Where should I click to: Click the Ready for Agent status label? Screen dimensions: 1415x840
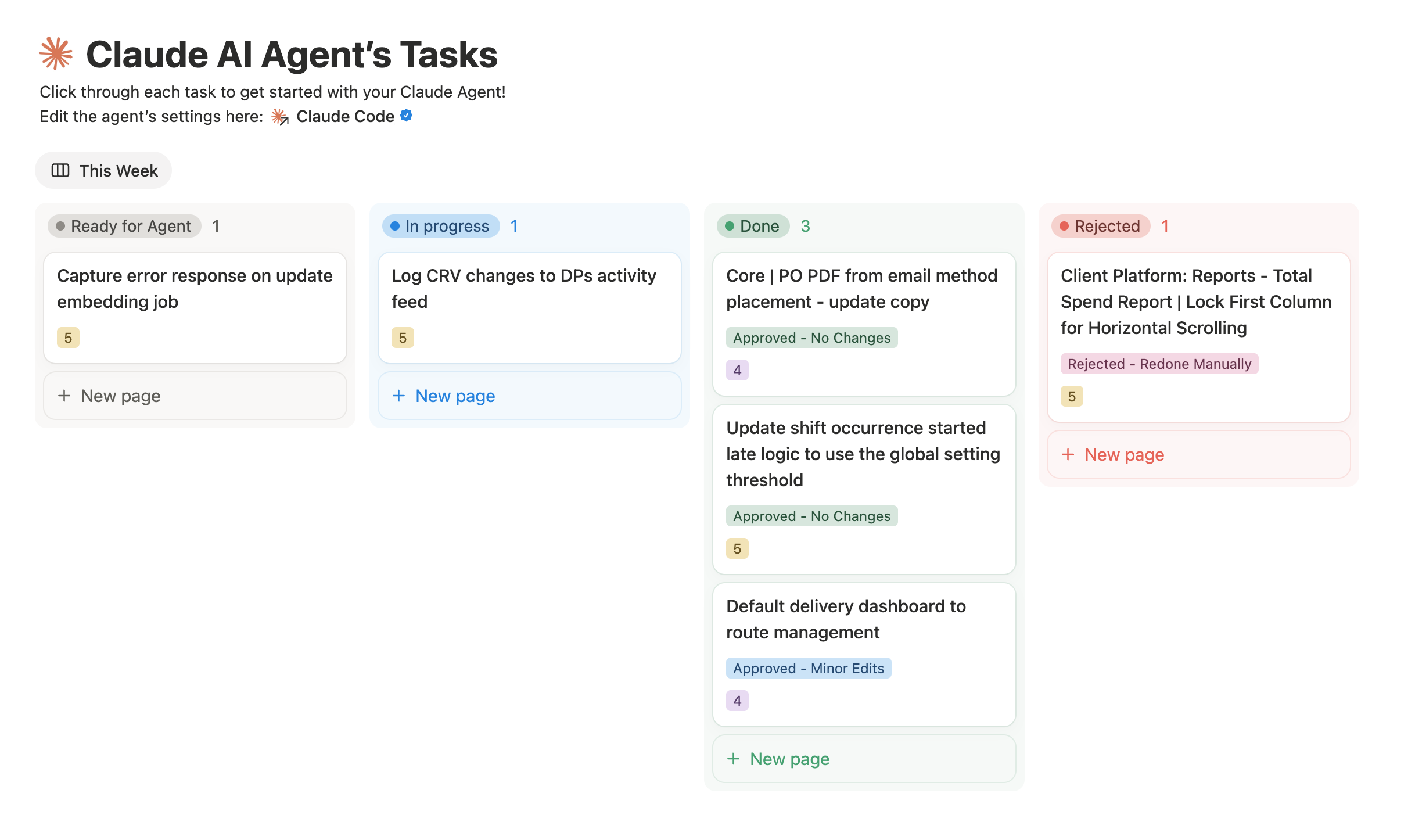point(124,226)
